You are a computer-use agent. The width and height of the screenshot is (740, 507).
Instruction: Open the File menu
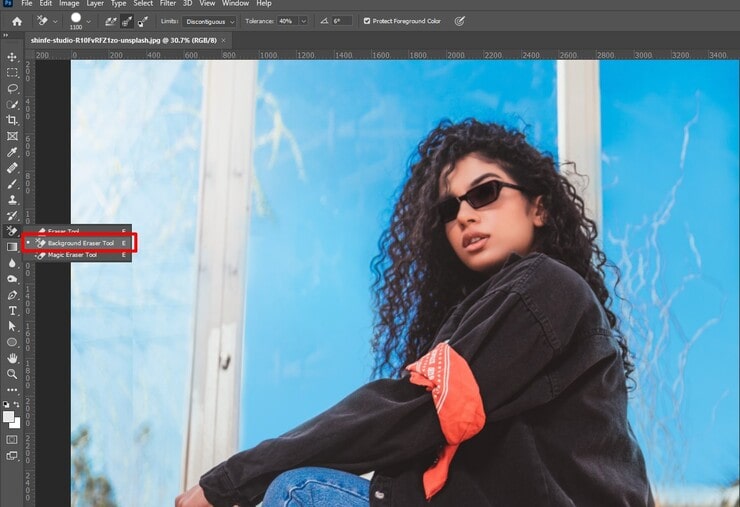pyautogui.click(x=27, y=3)
